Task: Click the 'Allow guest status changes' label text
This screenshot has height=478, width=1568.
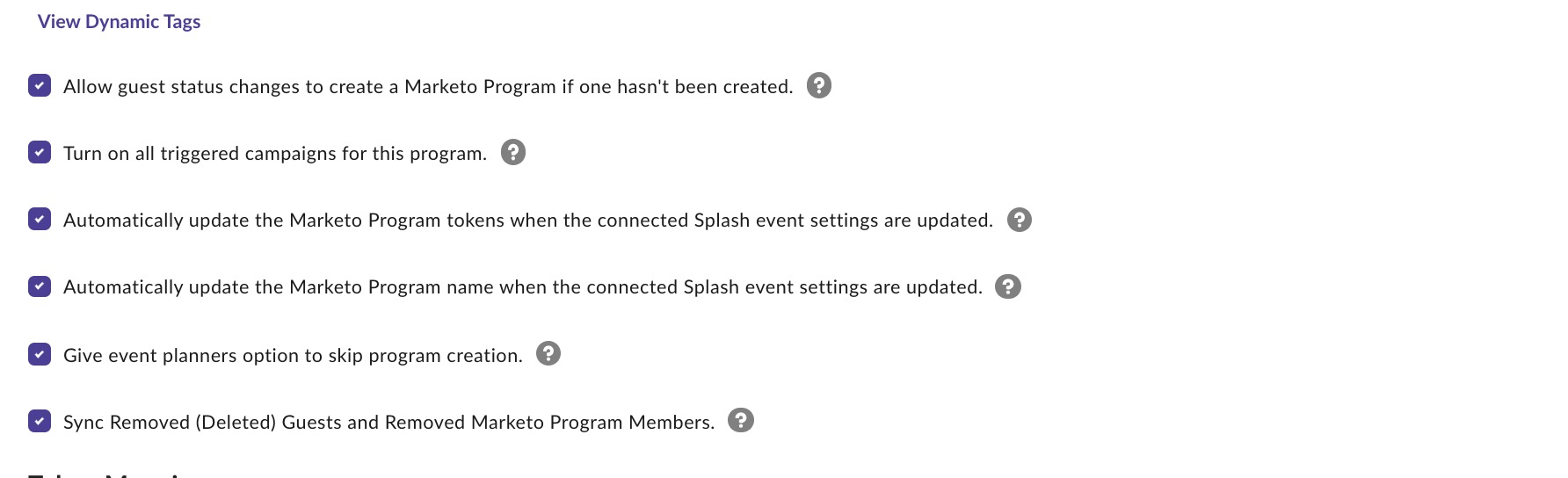Action: [x=428, y=87]
